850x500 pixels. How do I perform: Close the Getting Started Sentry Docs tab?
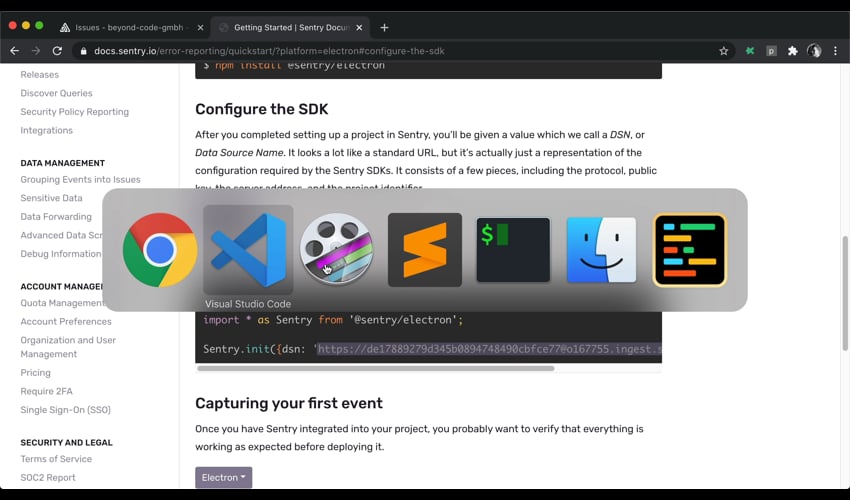tap(359, 28)
